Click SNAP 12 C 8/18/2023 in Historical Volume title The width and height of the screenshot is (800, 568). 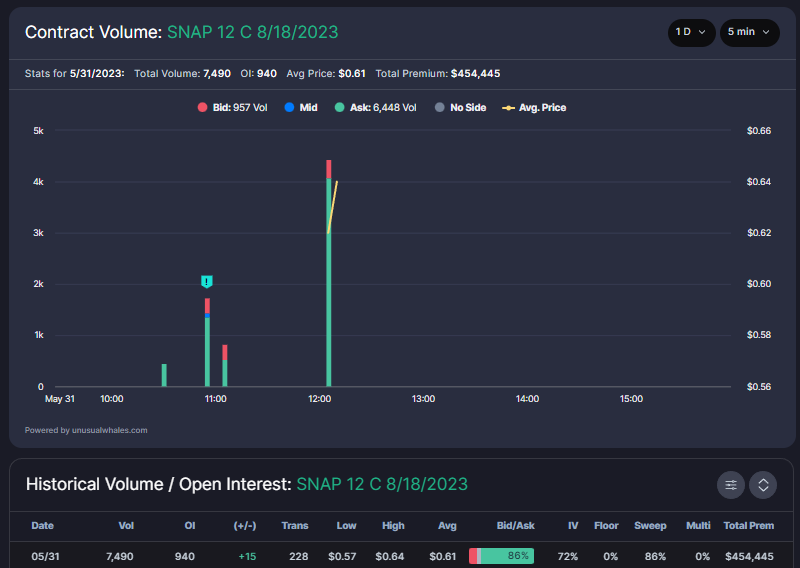pos(382,484)
